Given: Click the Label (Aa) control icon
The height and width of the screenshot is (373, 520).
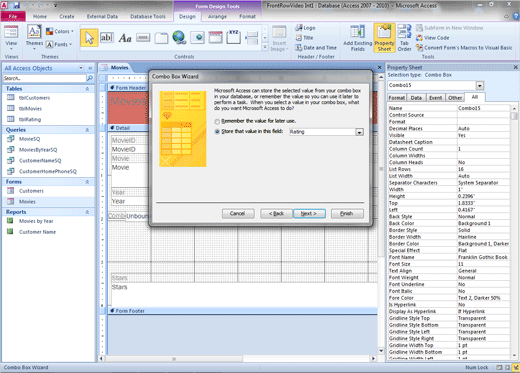Looking at the screenshot, I should pyautogui.click(x=125, y=38).
